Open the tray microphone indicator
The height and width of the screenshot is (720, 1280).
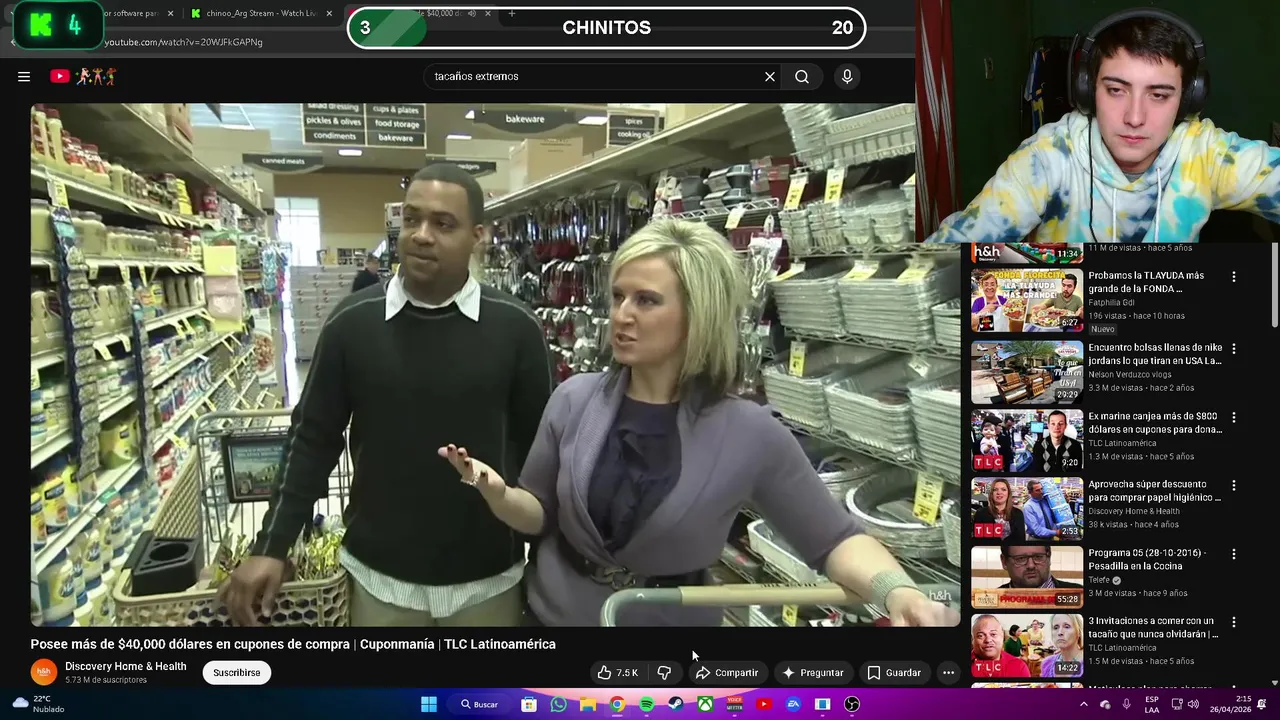pos(1126,704)
